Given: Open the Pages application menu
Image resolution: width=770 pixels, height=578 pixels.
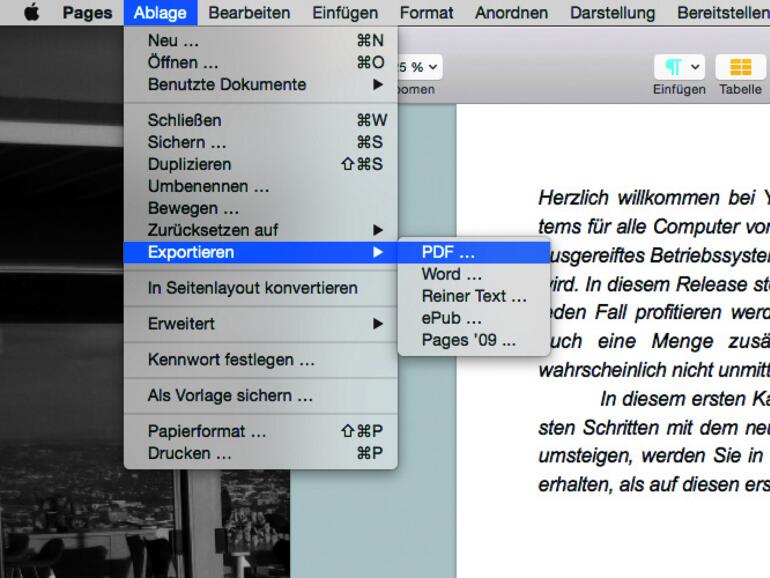Looking at the screenshot, I should click(87, 13).
